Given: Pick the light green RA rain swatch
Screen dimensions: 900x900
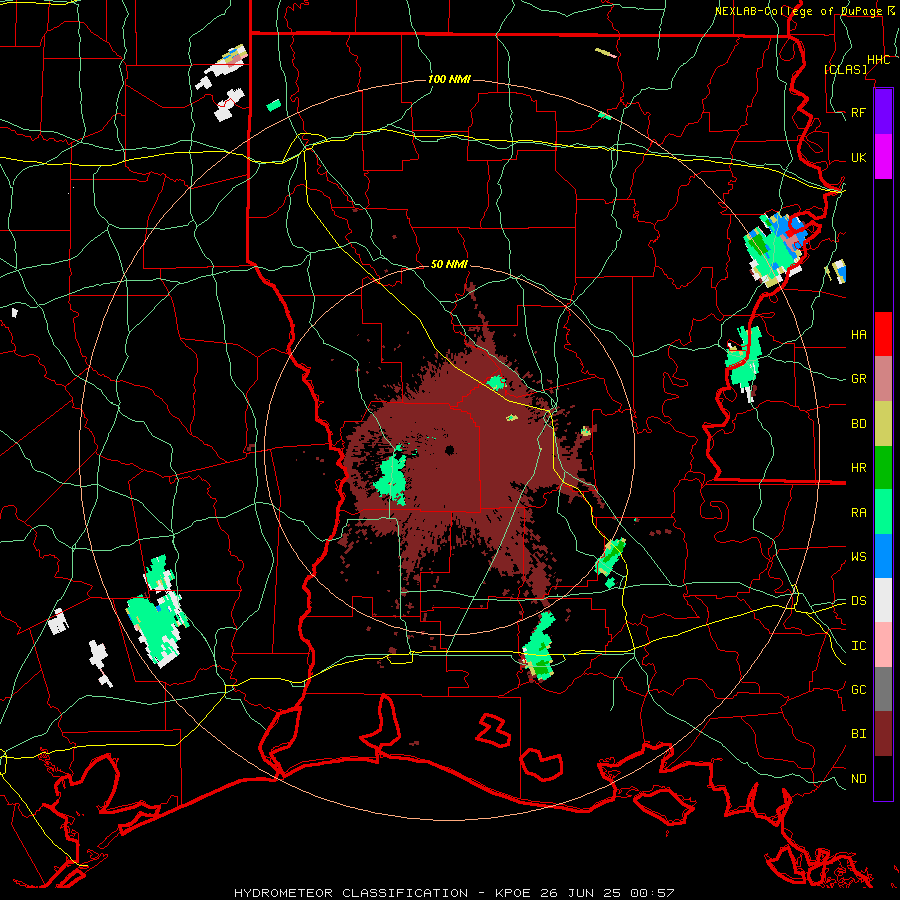Looking at the screenshot, I should point(883,512).
